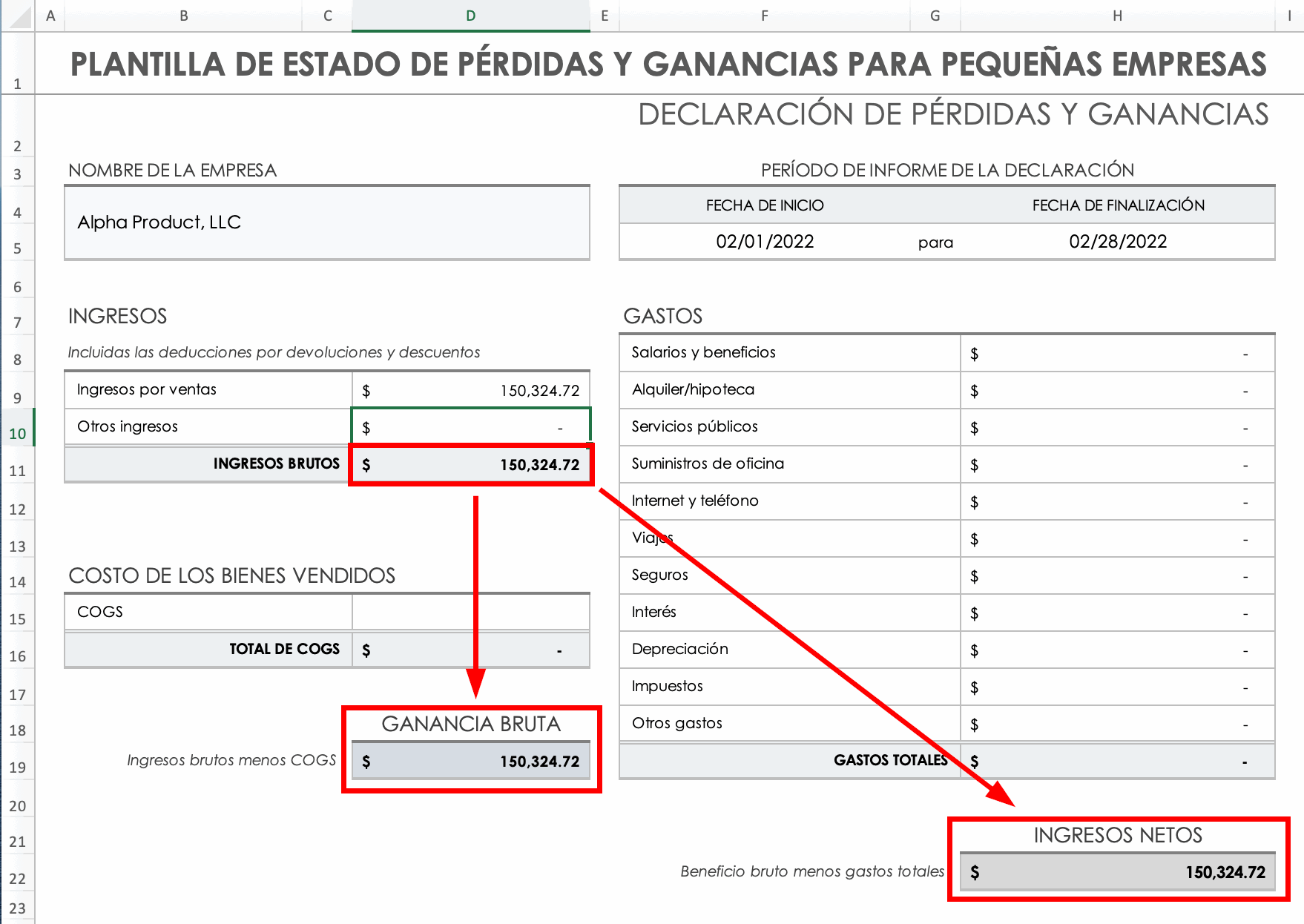
Task: Click 'COSTO DE LOS BIENES VENDIDOS' heading
Action: [232, 575]
